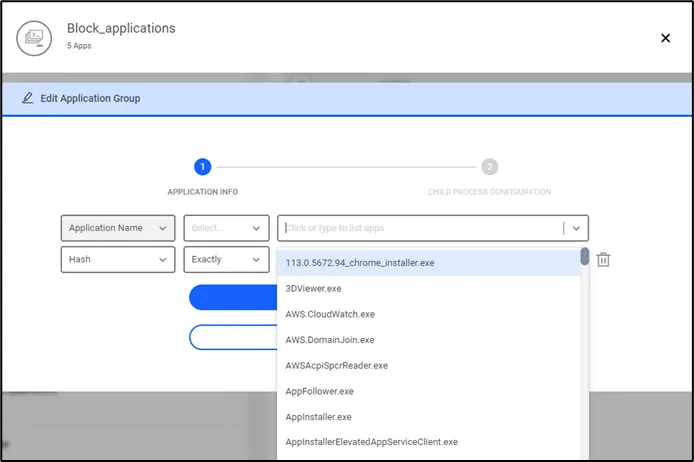
Task: Open the Application Name dropdown
Action: (x=118, y=228)
